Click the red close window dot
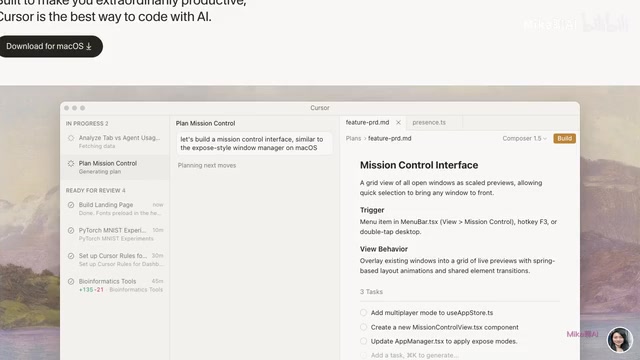Image resolution: width=640 pixels, height=360 pixels. click(67, 108)
